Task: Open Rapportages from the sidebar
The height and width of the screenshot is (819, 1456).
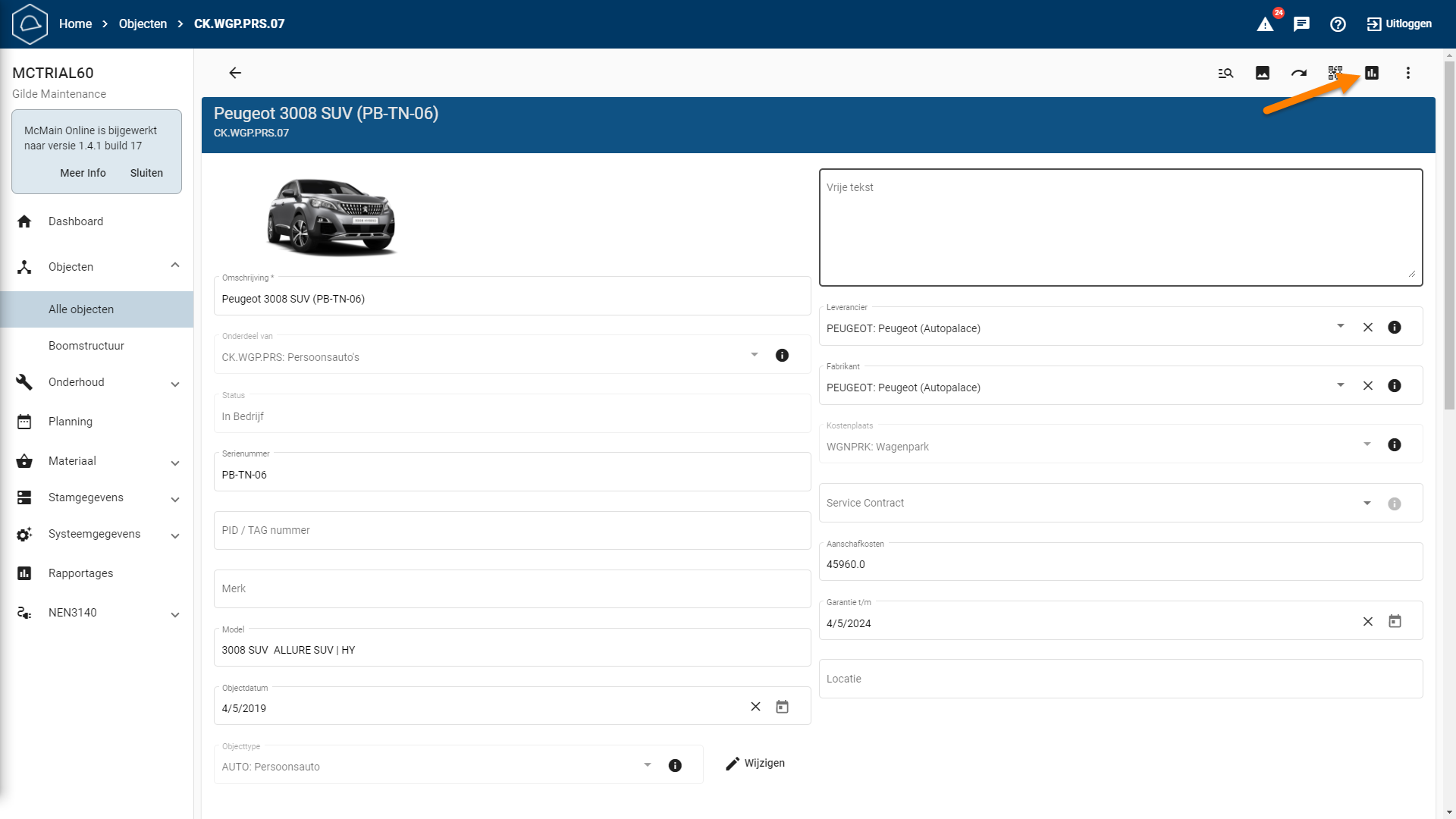Action: pyautogui.click(x=80, y=573)
